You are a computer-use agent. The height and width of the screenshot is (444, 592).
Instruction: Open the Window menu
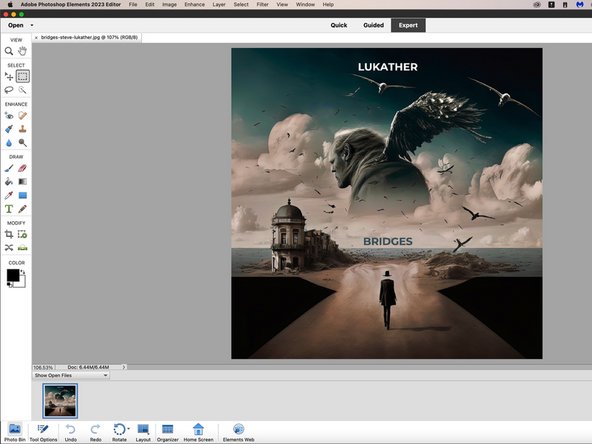point(305,5)
